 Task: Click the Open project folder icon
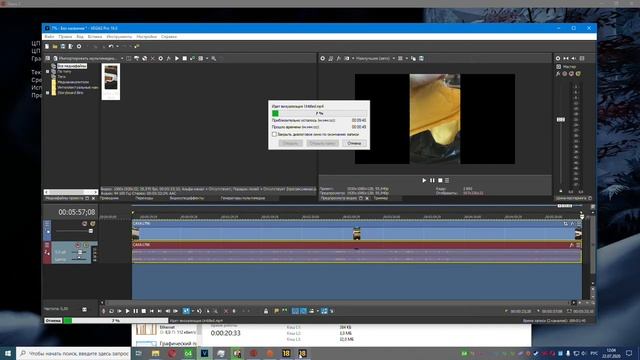[x=55, y=47]
